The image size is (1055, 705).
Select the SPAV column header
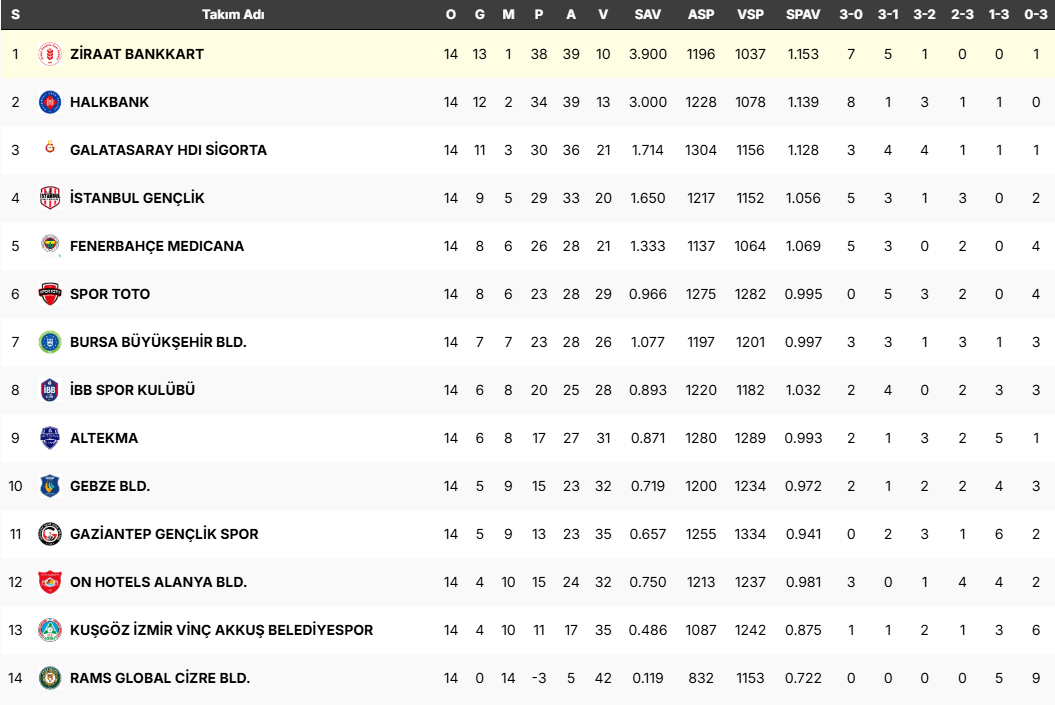[803, 15]
